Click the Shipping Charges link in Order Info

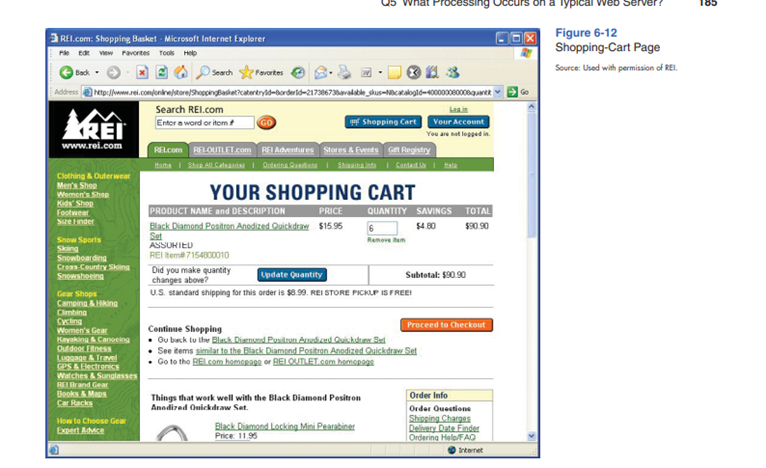pos(440,419)
